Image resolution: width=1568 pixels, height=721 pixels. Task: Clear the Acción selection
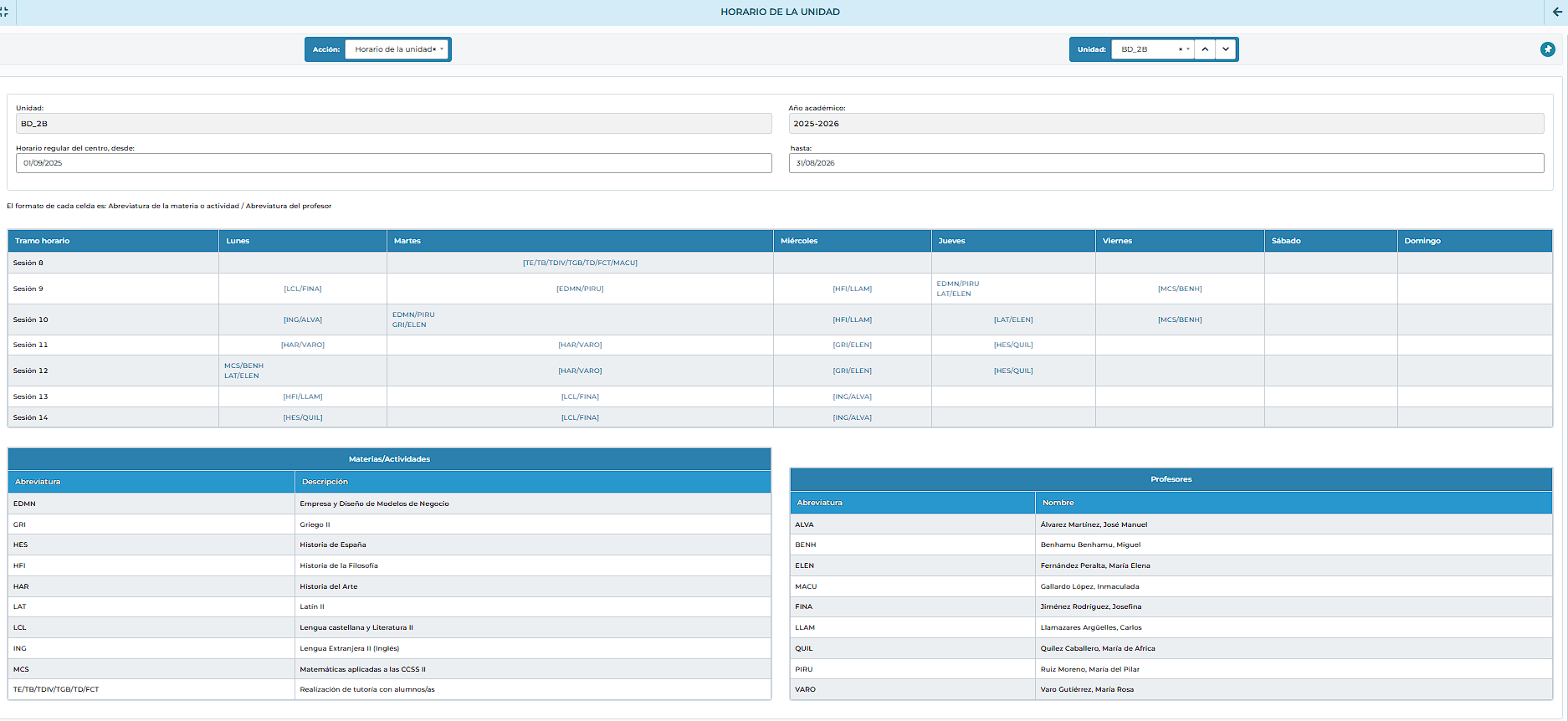[x=434, y=49]
